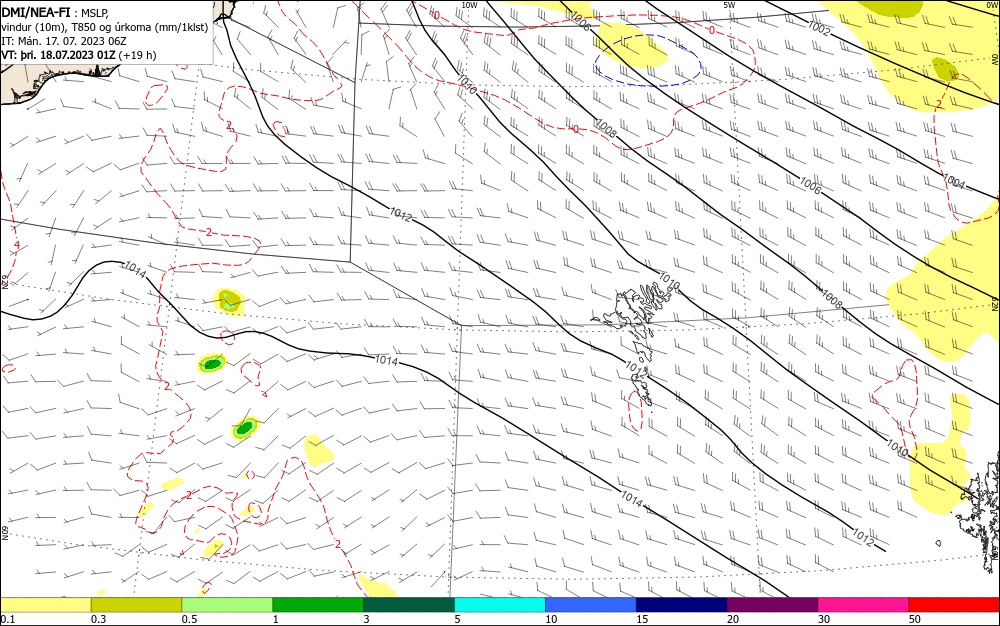Click the "(+19 h)" forecast offset text

137,55
